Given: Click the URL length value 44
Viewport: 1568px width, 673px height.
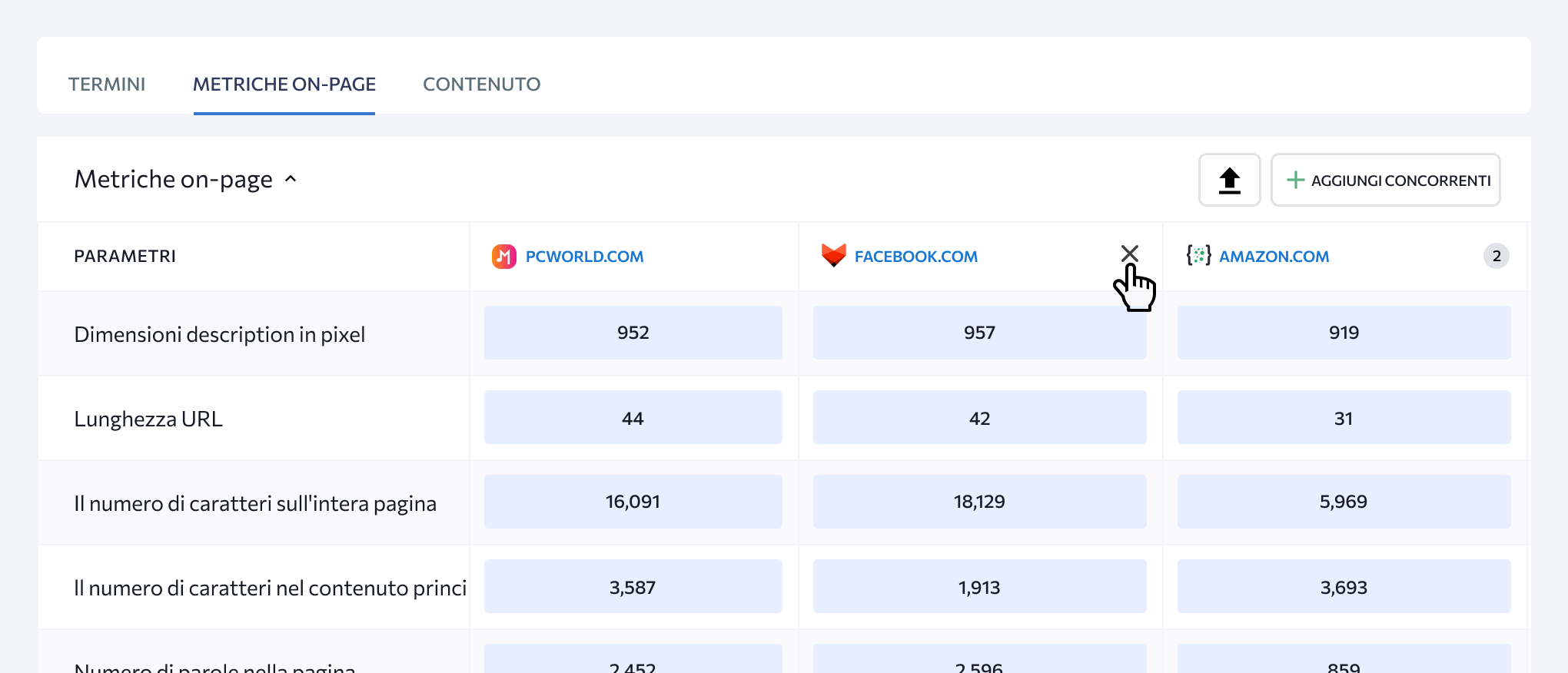Looking at the screenshot, I should click(x=633, y=417).
